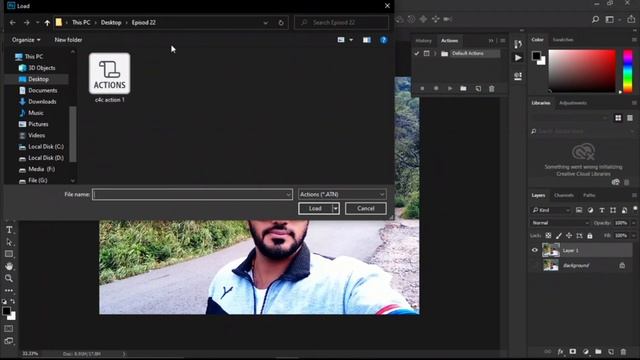640x360 pixels.
Task: Switch to the Adjustments tab
Action: [573, 103]
